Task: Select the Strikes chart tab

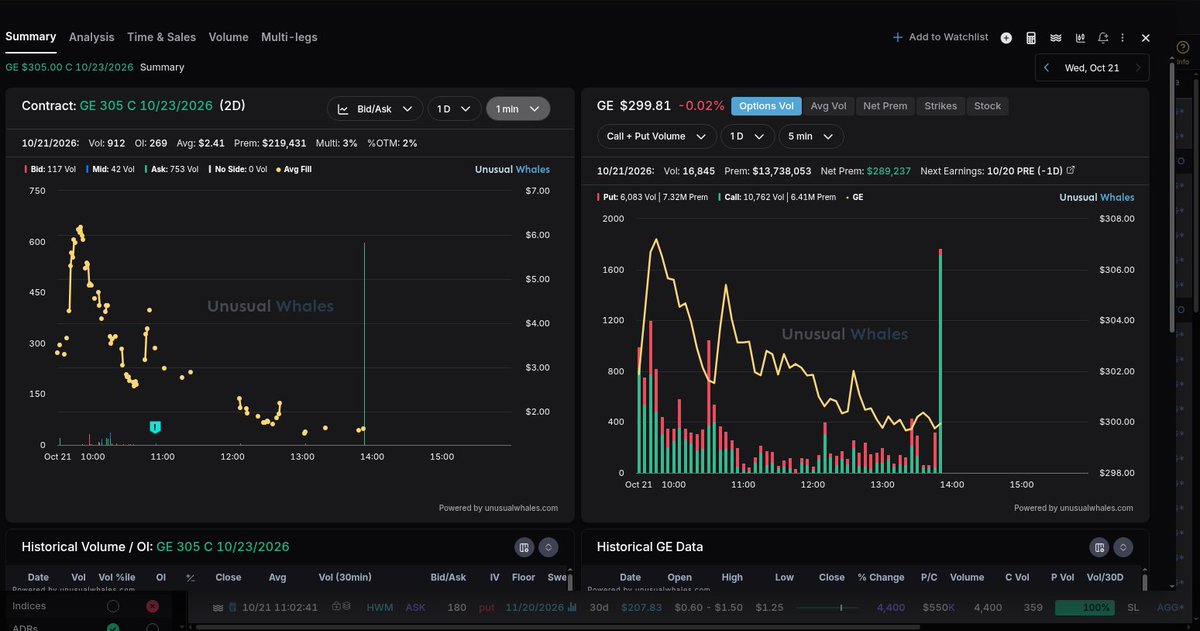Action: coord(940,106)
